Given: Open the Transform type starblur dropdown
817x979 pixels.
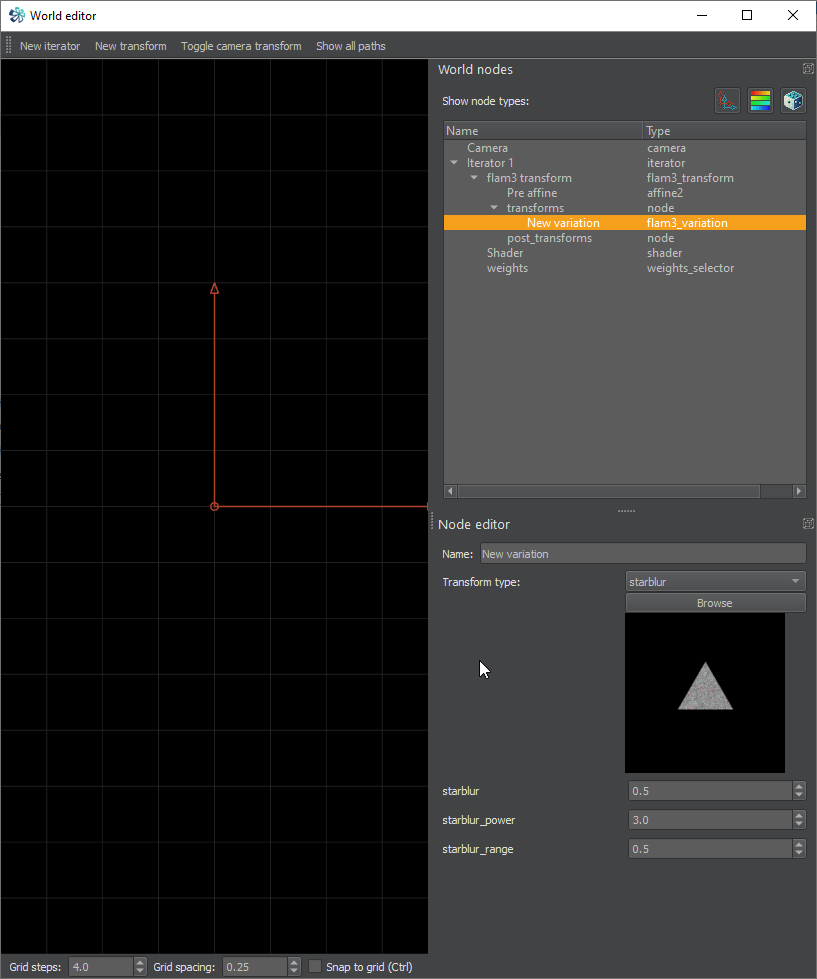Looking at the screenshot, I should (x=715, y=581).
